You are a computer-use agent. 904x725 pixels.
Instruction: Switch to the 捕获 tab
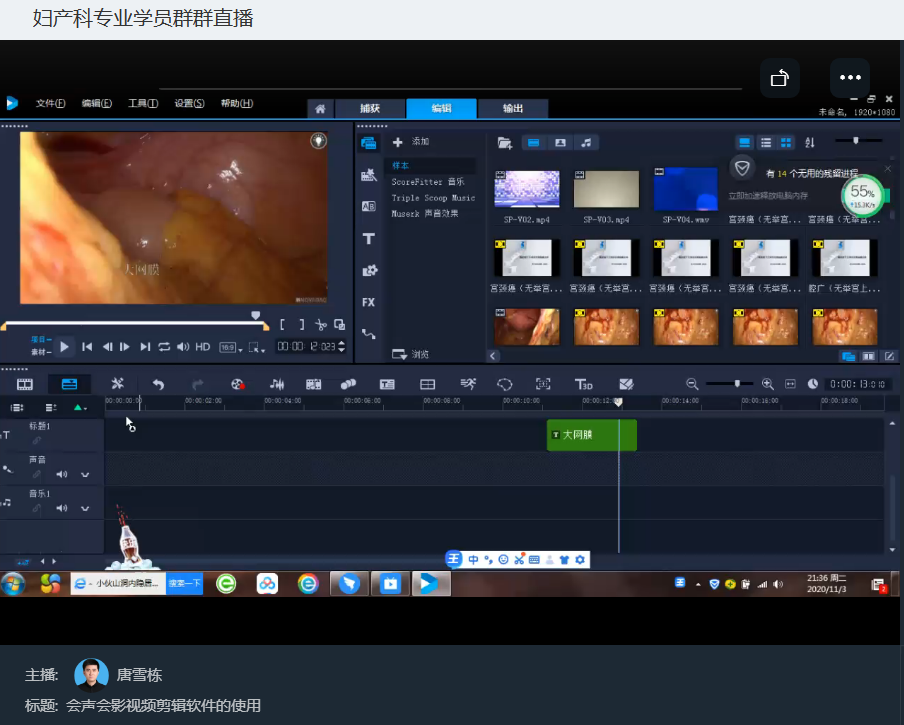point(370,108)
